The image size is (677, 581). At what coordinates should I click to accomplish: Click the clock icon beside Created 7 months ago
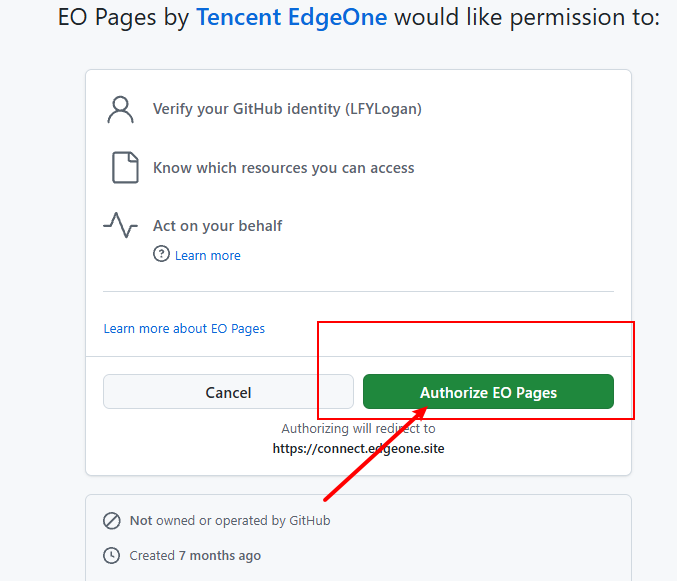pyautogui.click(x=111, y=555)
